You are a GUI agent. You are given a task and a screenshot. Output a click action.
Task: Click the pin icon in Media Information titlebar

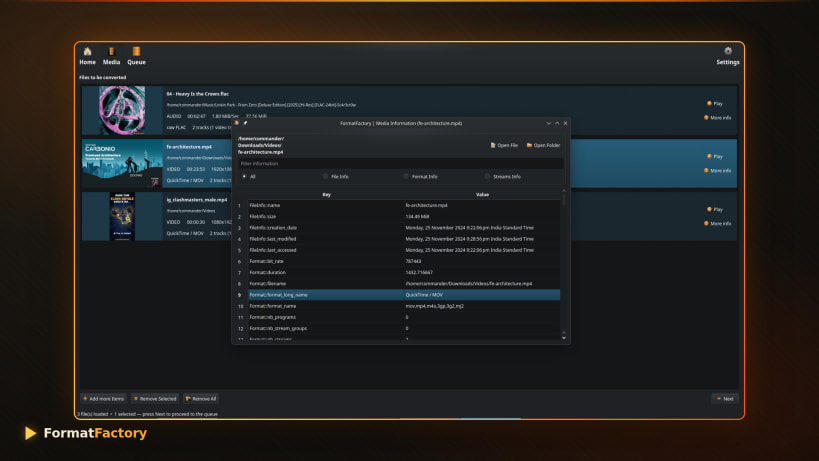click(245, 123)
